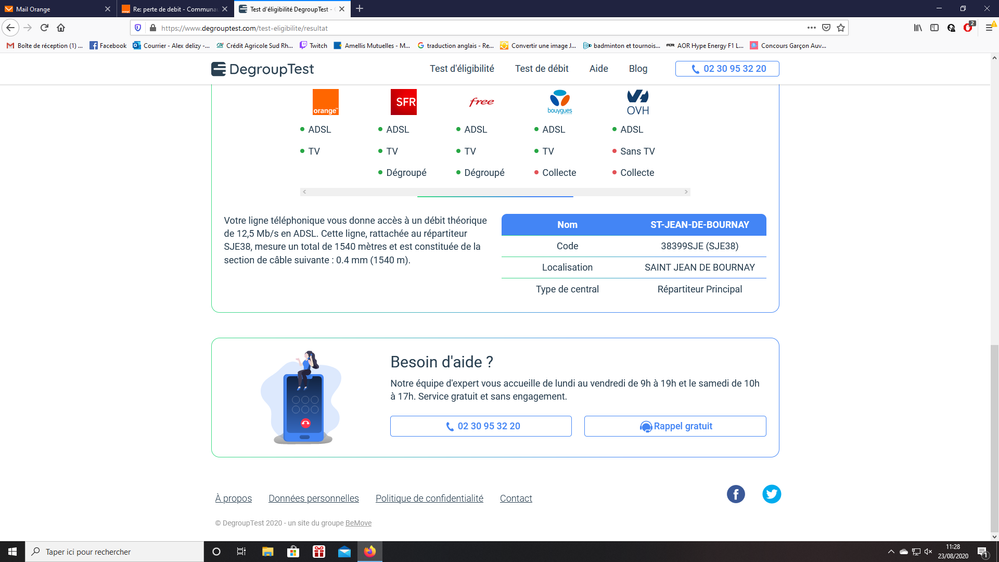Click header phone number 02 30 95 32 20
The image size is (999, 562).
(x=727, y=69)
